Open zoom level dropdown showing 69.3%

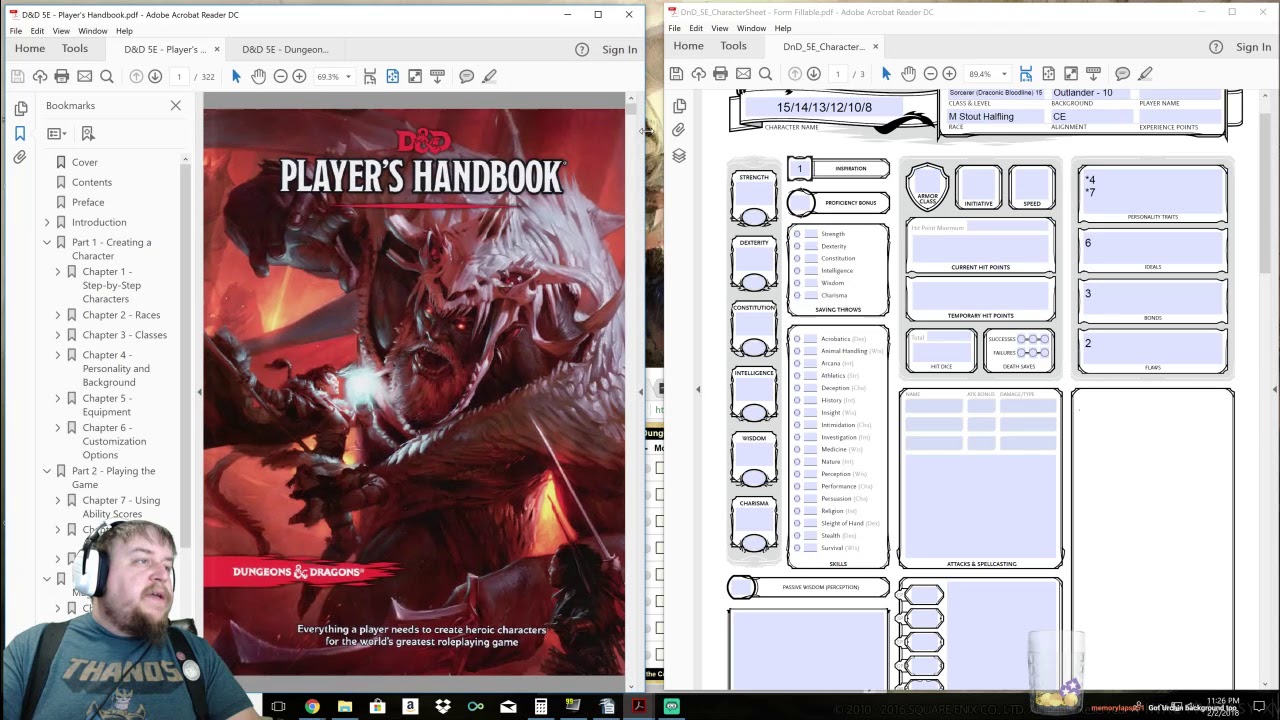pos(348,77)
